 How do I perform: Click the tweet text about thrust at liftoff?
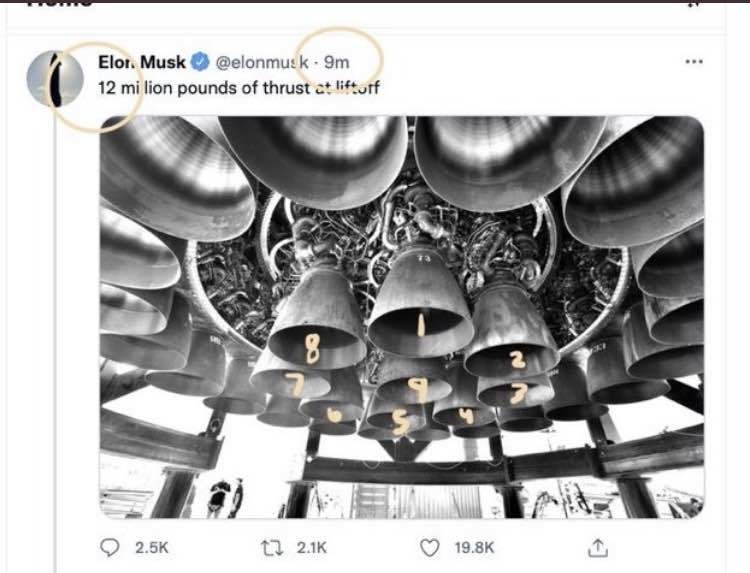(239, 87)
